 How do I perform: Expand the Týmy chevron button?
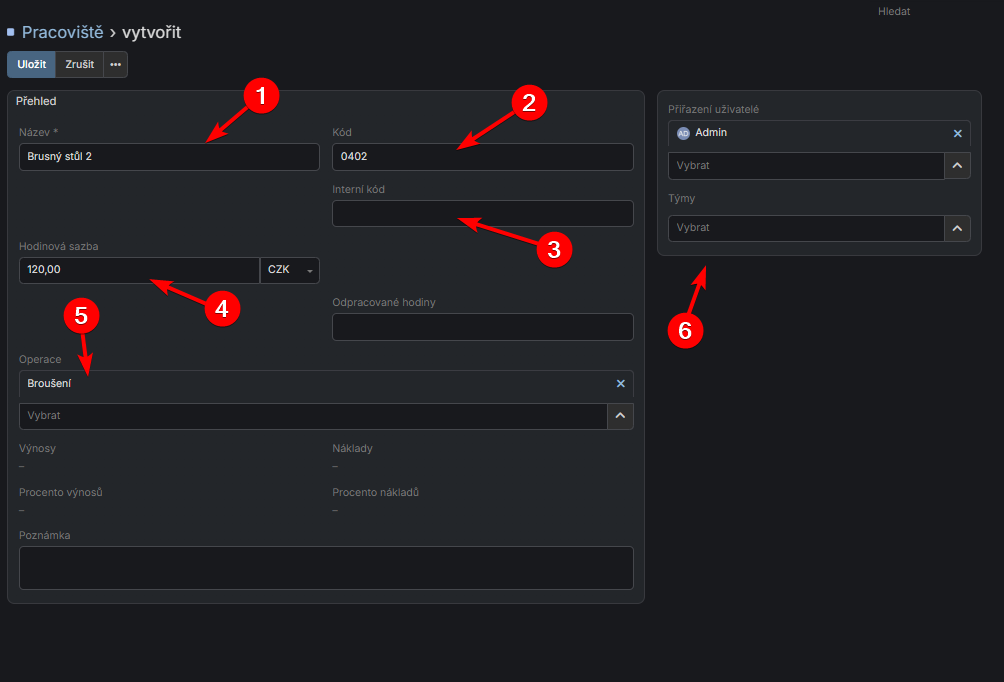[957, 229]
